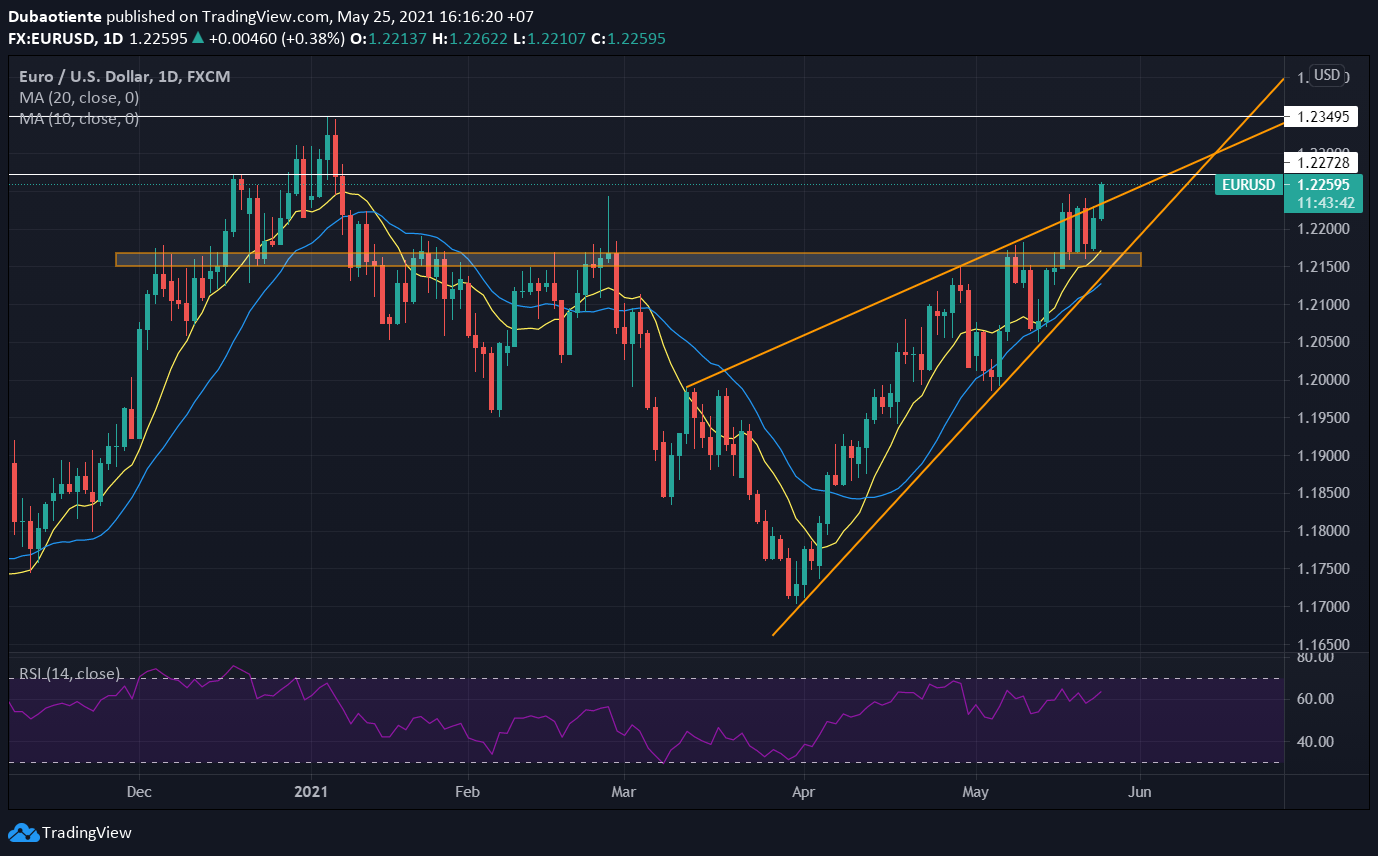1378x856 pixels.
Task: Select the MA (10, close, 0) indicator legend
Action: pyautogui.click(x=79, y=119)
